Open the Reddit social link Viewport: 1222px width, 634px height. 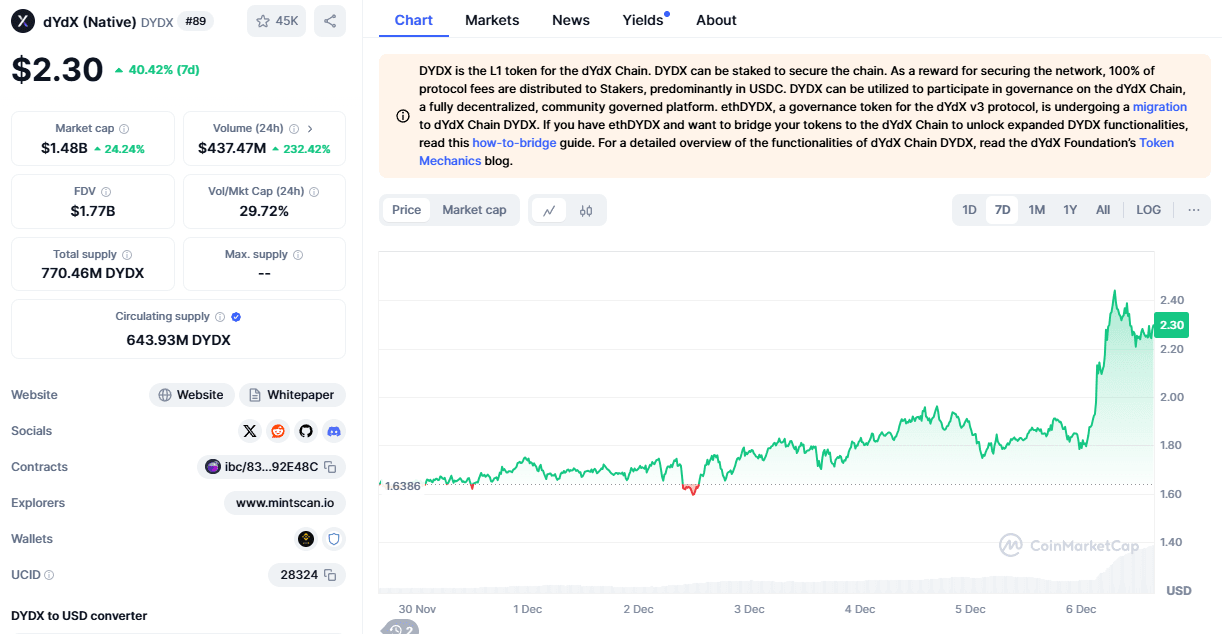278,431
